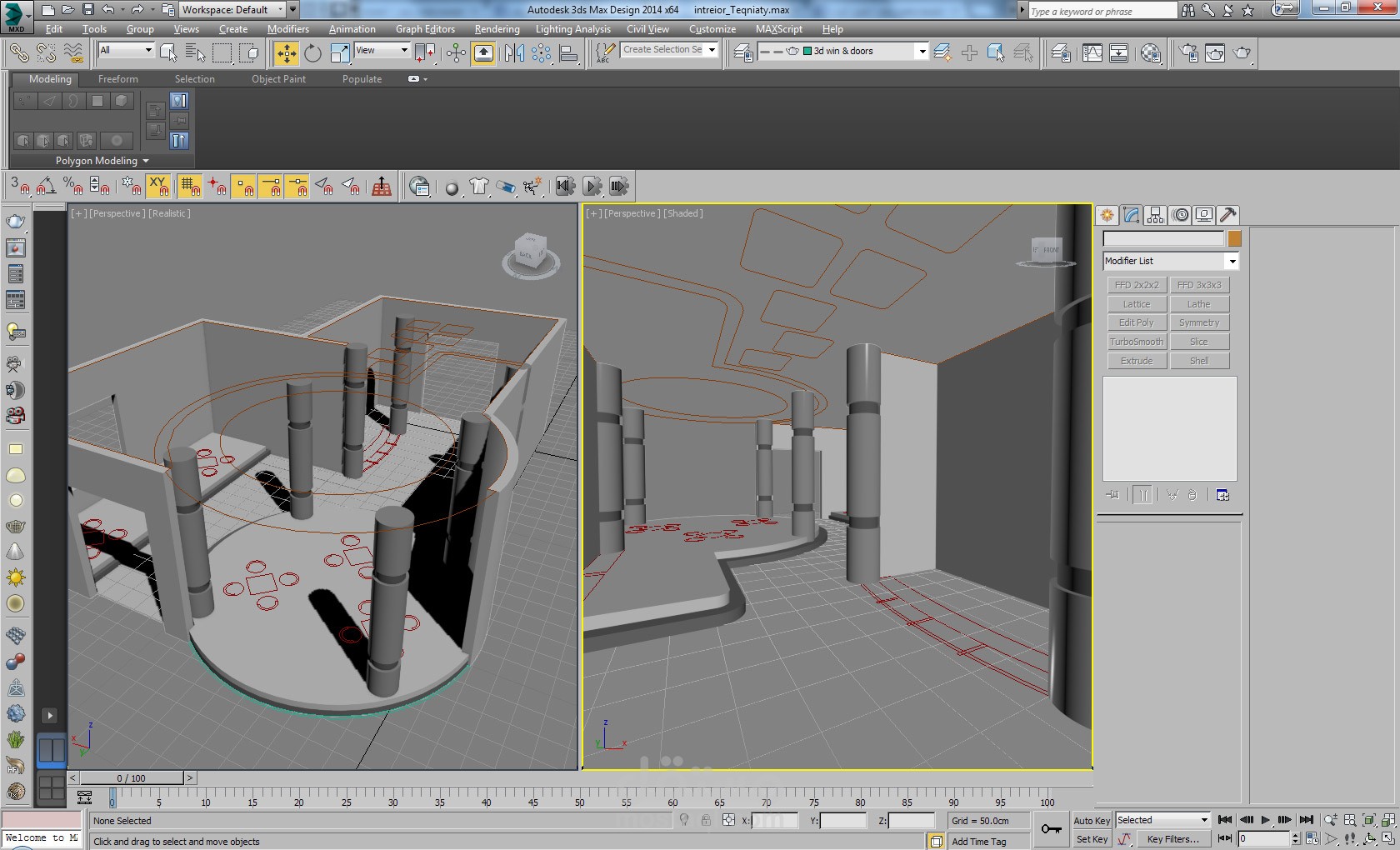Toggle the selection lock padlock
Image resolution: width=1400 pixels, height=850 pixels.
coord(705,821)
